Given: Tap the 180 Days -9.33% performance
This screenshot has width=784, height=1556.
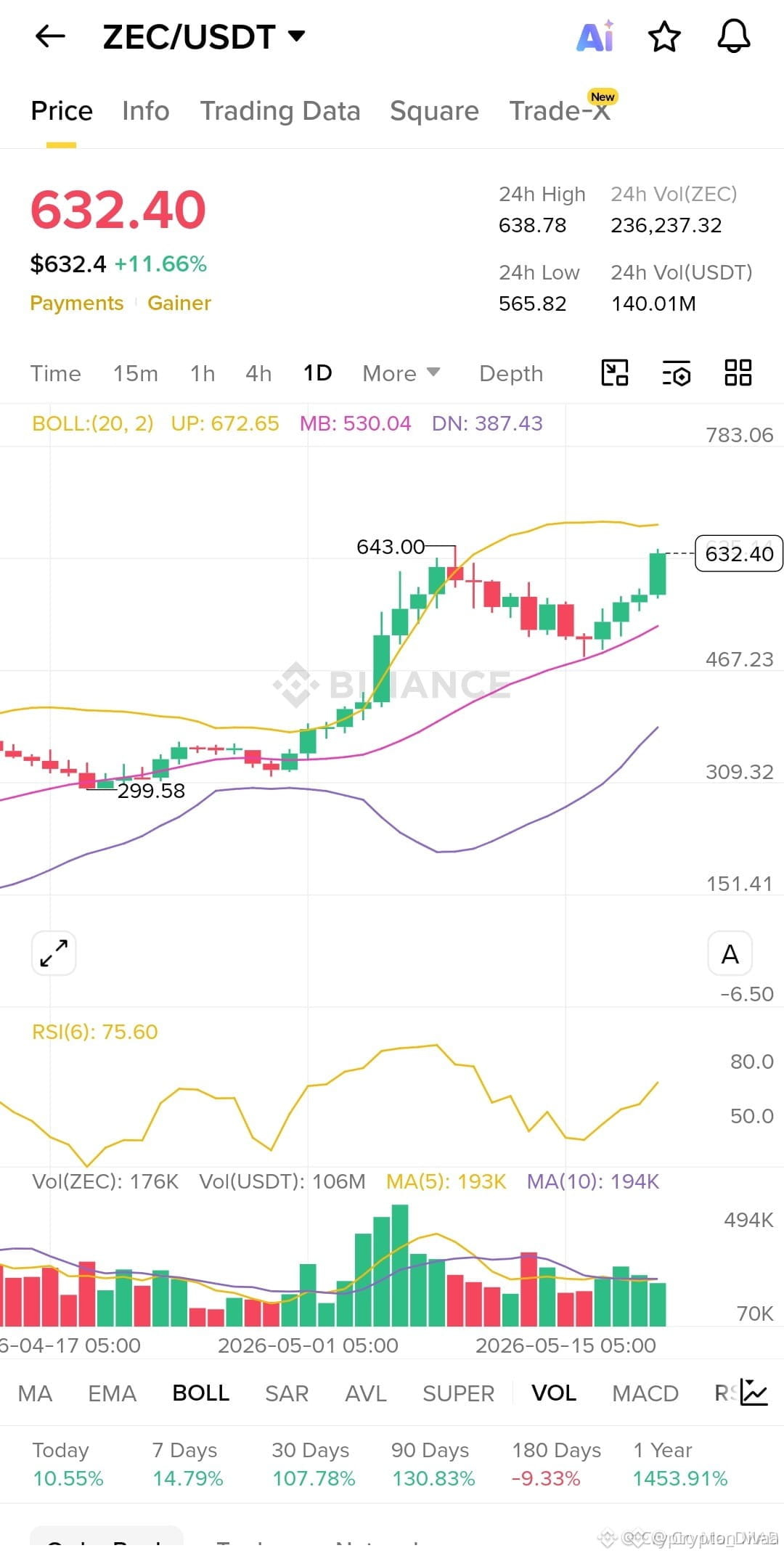Looking at the screenshot, I should click(557, 1464).
